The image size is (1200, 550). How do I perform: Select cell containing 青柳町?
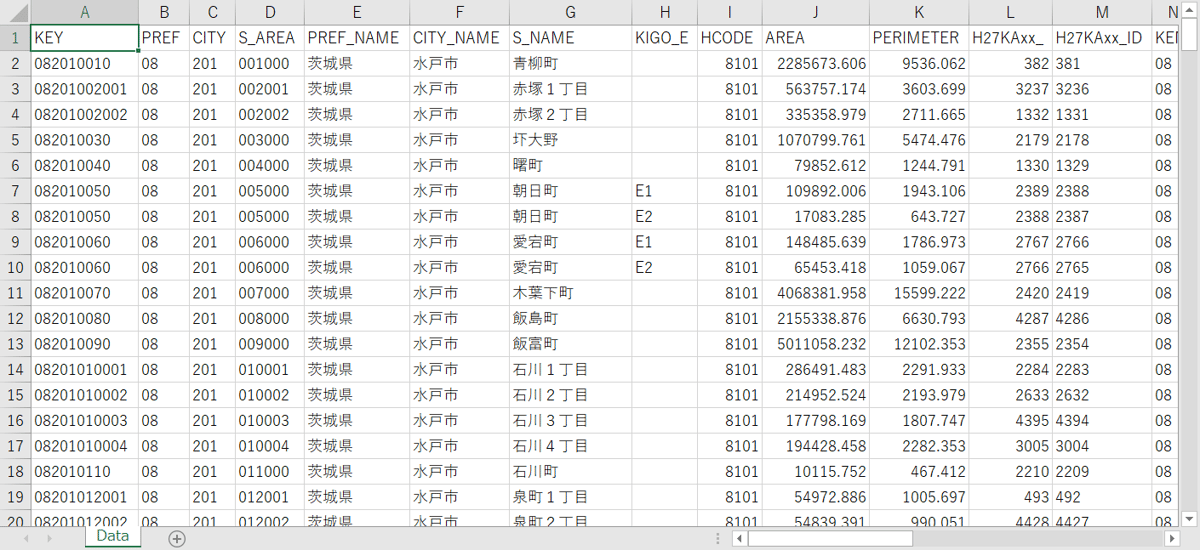click(570, 64)
